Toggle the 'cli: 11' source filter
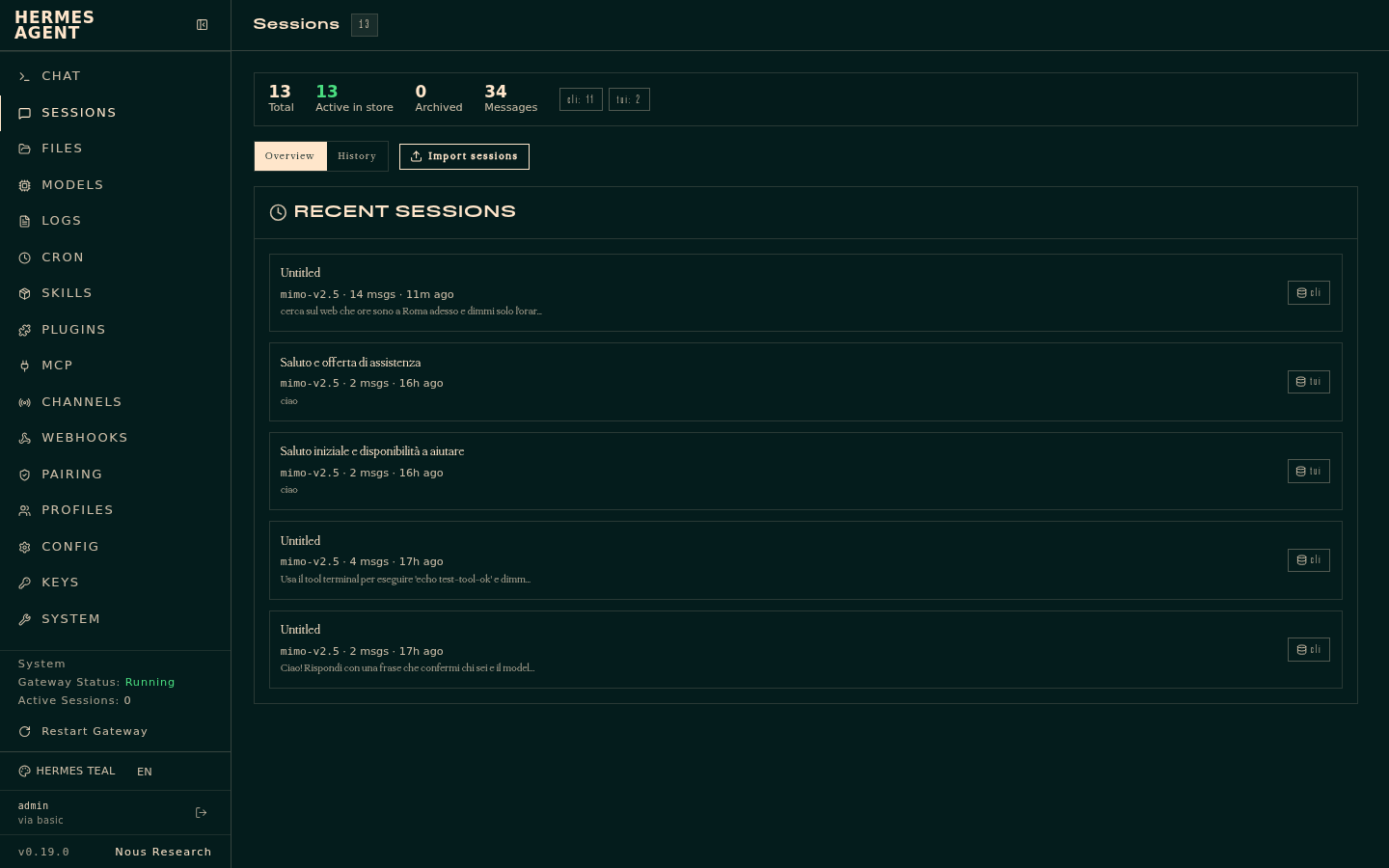Image resolution: width=1389 pixels, height=868 pixels. tap(581, 99)
